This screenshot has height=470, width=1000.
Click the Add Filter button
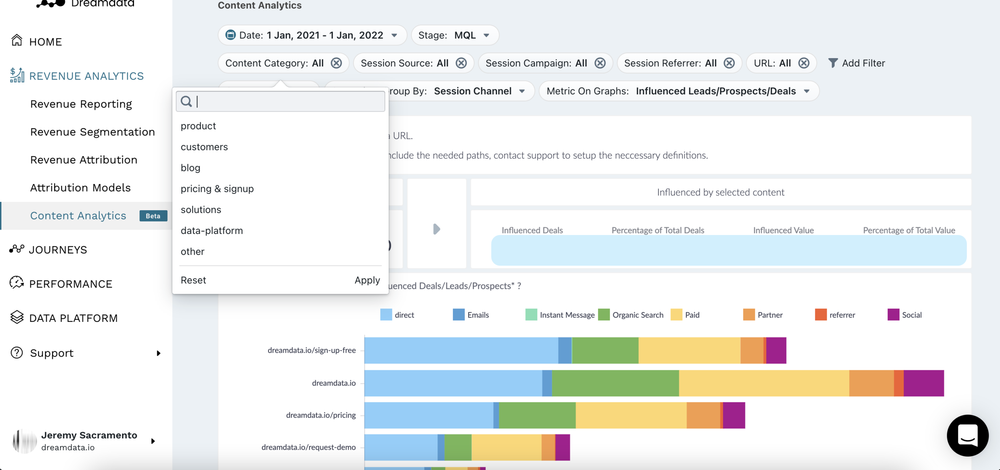pyautogui.click(x=857, y=63)
